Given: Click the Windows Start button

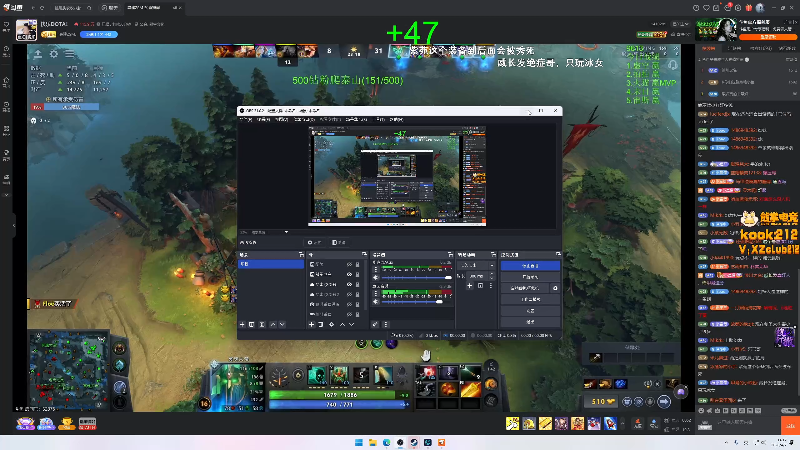Looking at the screenshot, I should click(359, 442).
